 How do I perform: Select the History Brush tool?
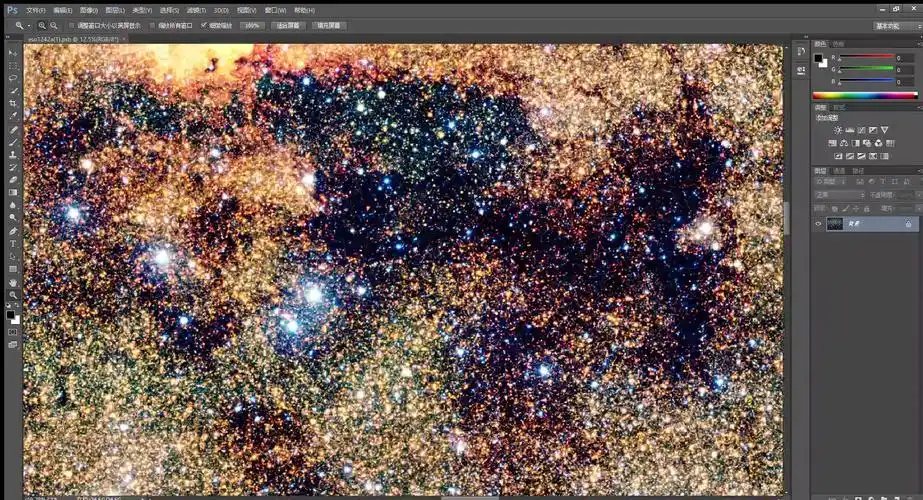tap(13, 167)
